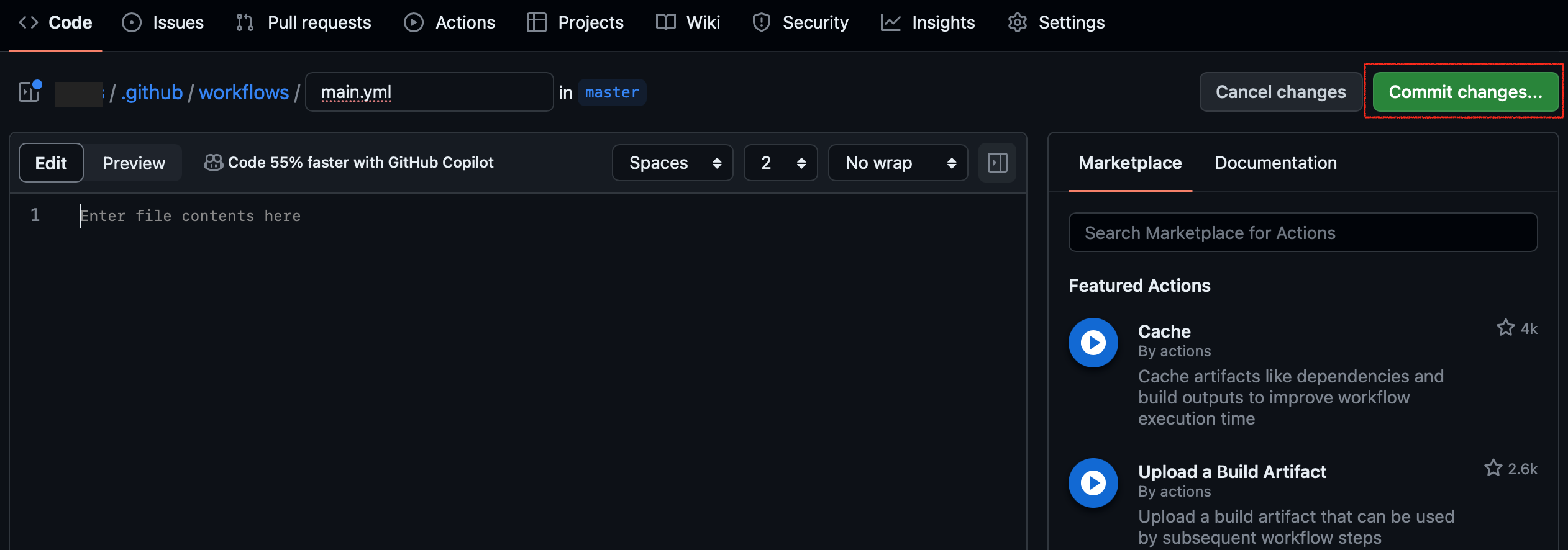This screenshot has height=550, width=1568.
Task: Switch to Preview mode
Action: [x=134, y=163]
